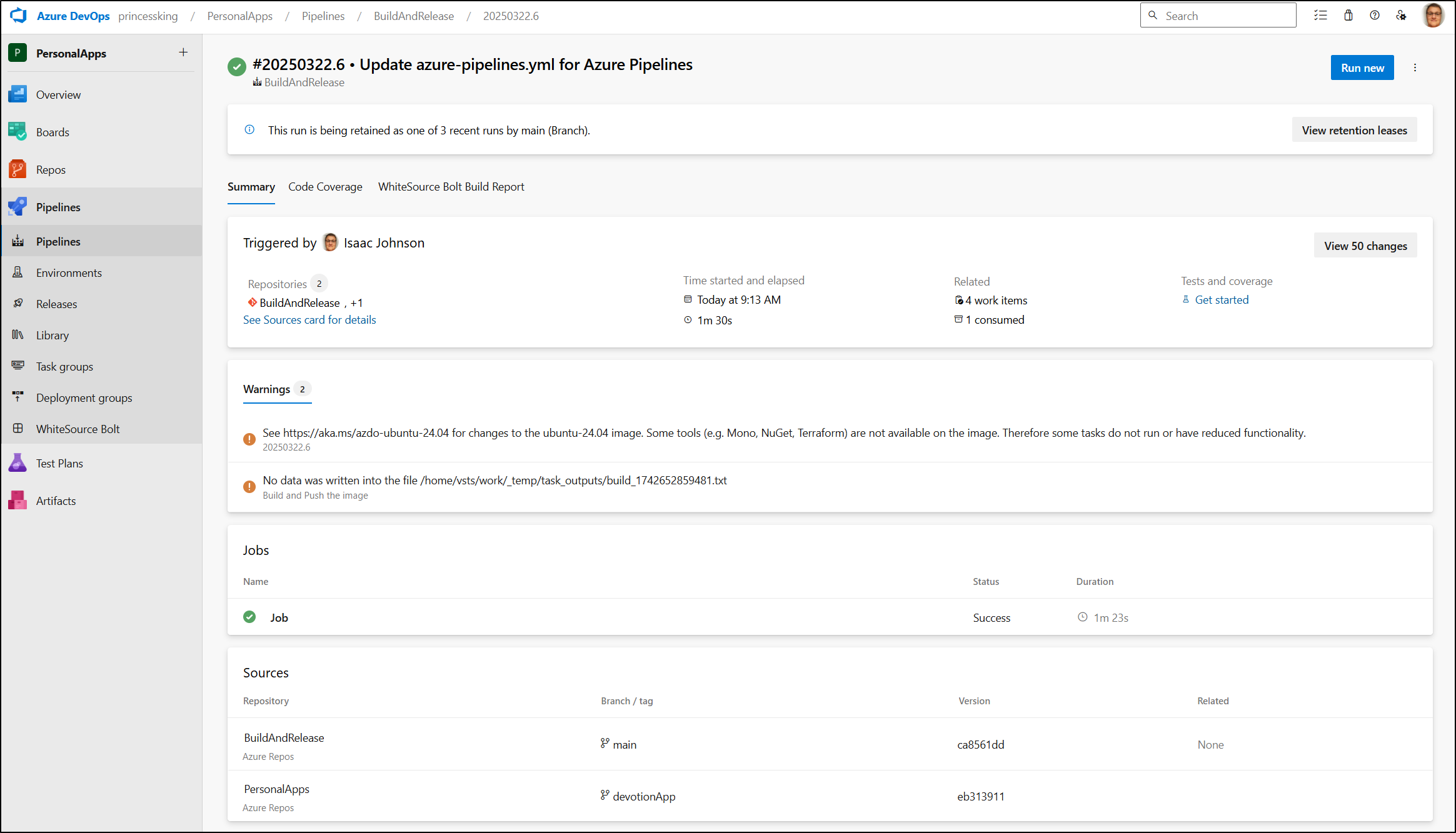Click the BuildAndRelease pipeline link under title

304,82
